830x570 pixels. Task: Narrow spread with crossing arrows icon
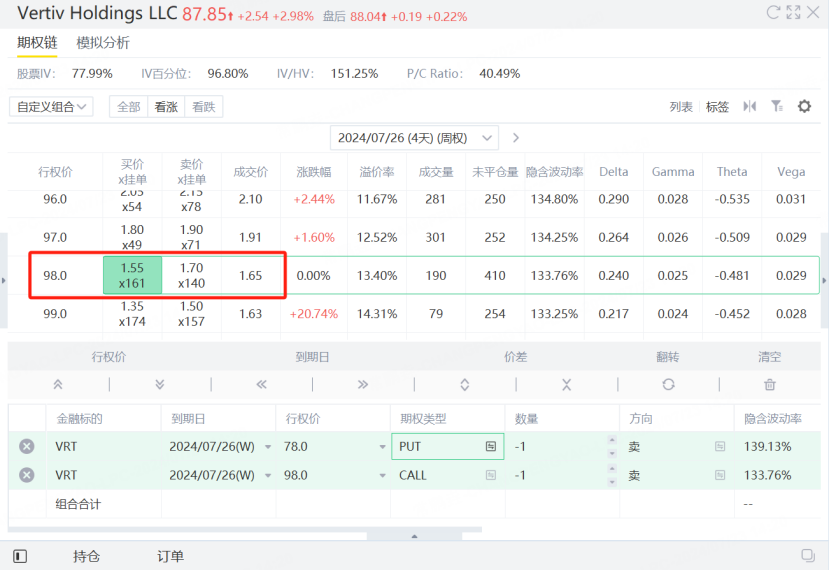[566, 385]
